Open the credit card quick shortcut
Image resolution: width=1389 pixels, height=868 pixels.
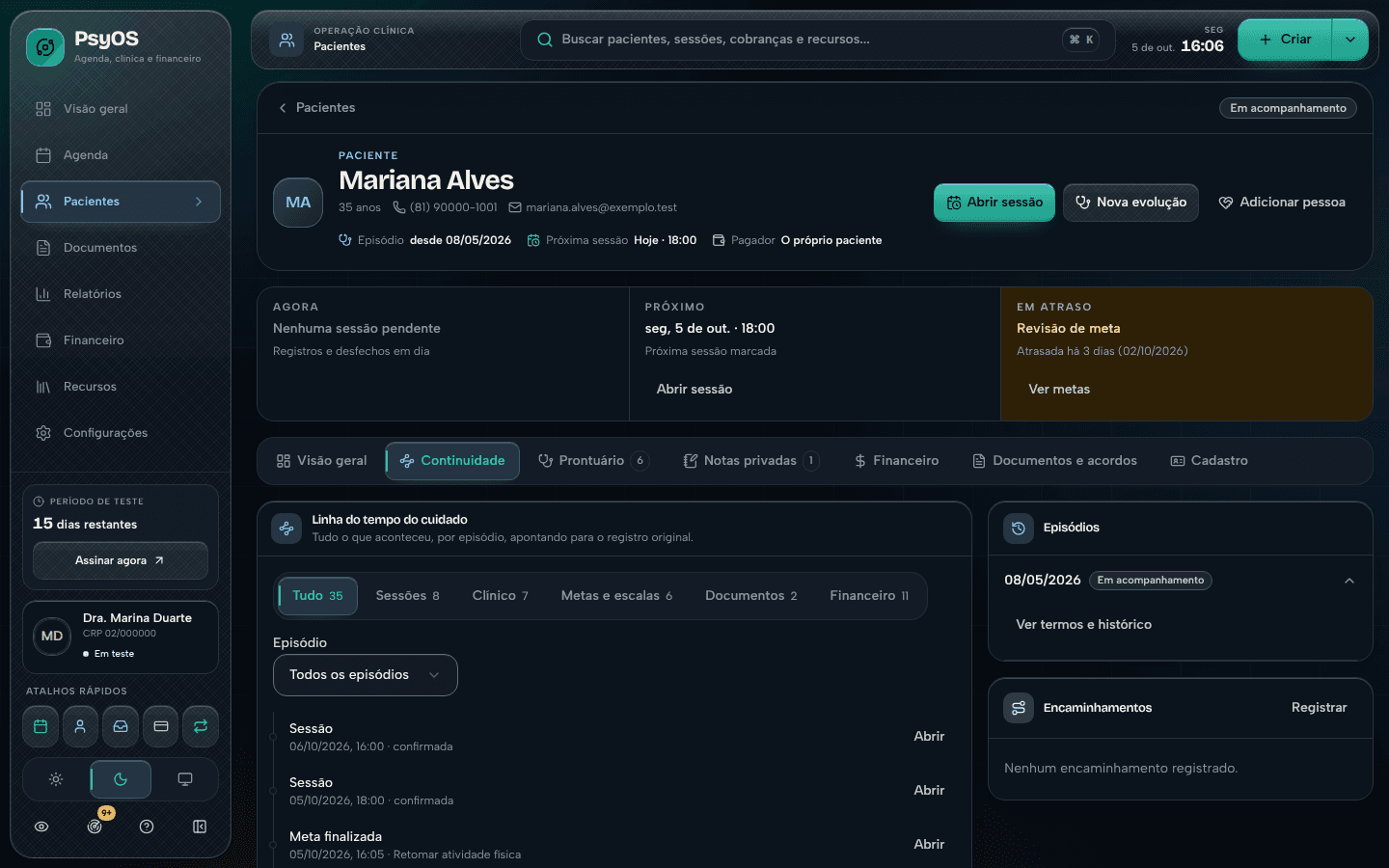(x=161, y=726)
